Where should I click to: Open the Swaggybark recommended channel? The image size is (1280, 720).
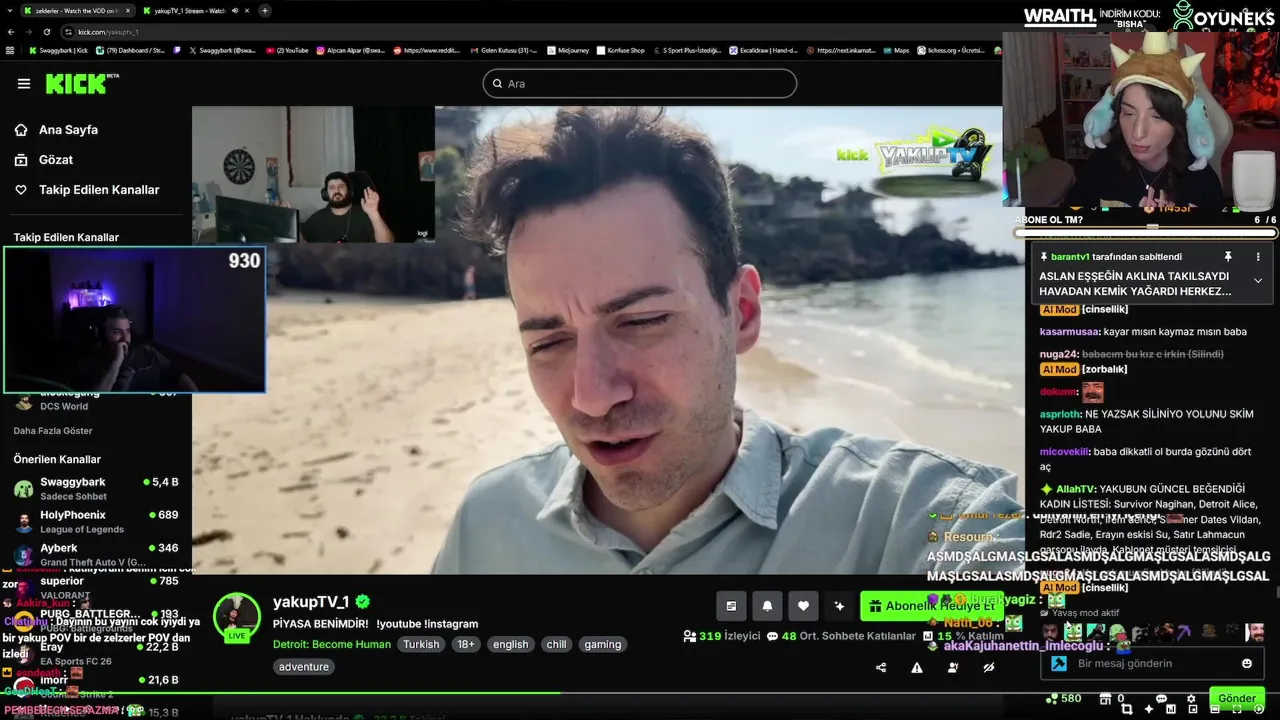(95, 488)
